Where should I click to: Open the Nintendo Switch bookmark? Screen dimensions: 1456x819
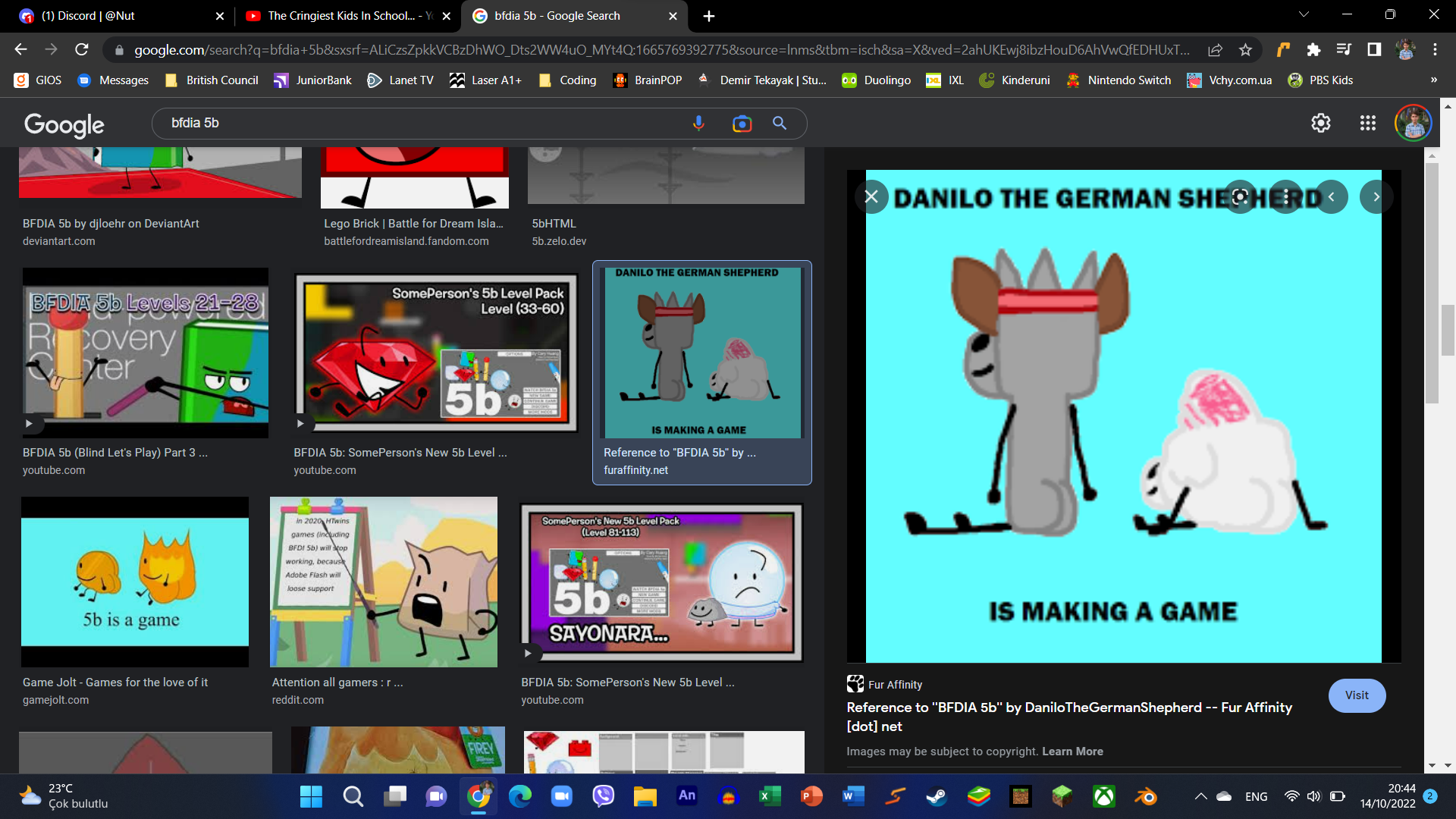point(1119,80)
